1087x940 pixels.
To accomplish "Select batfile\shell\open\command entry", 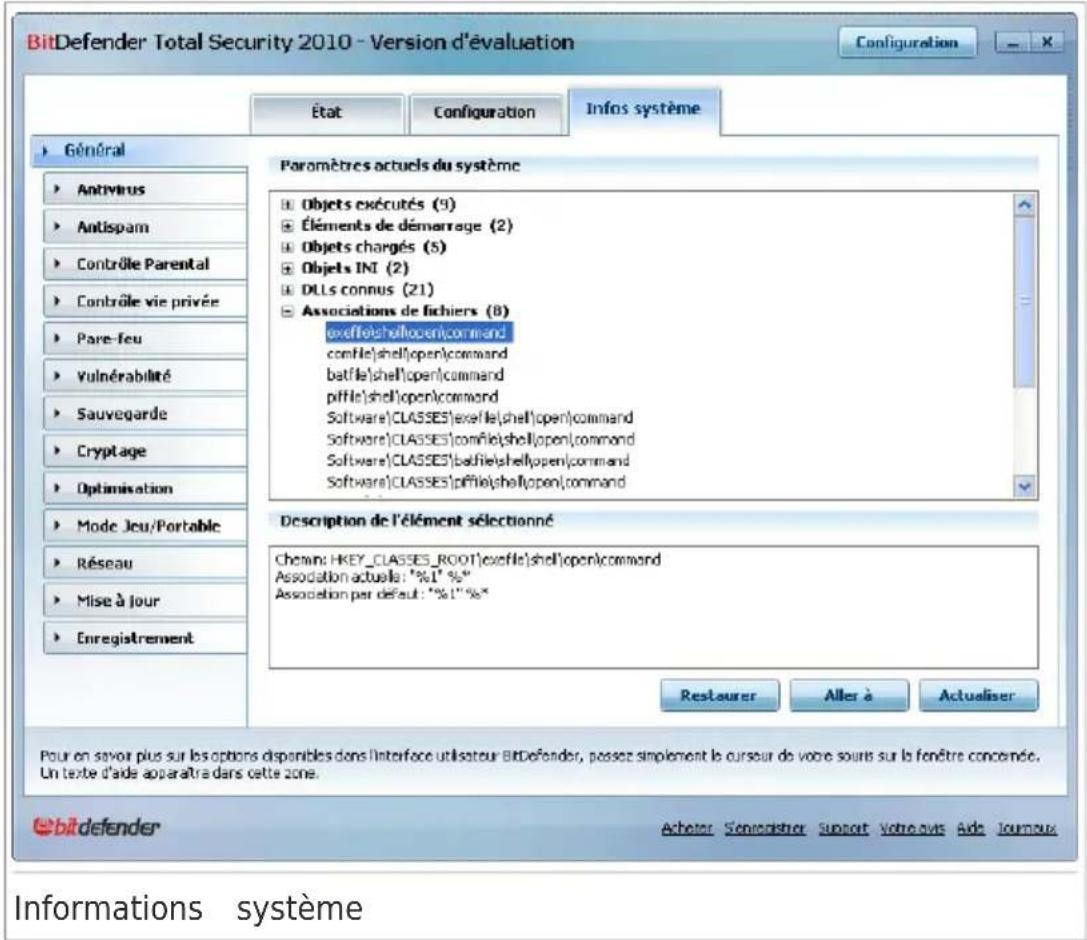I will [415, 375].
